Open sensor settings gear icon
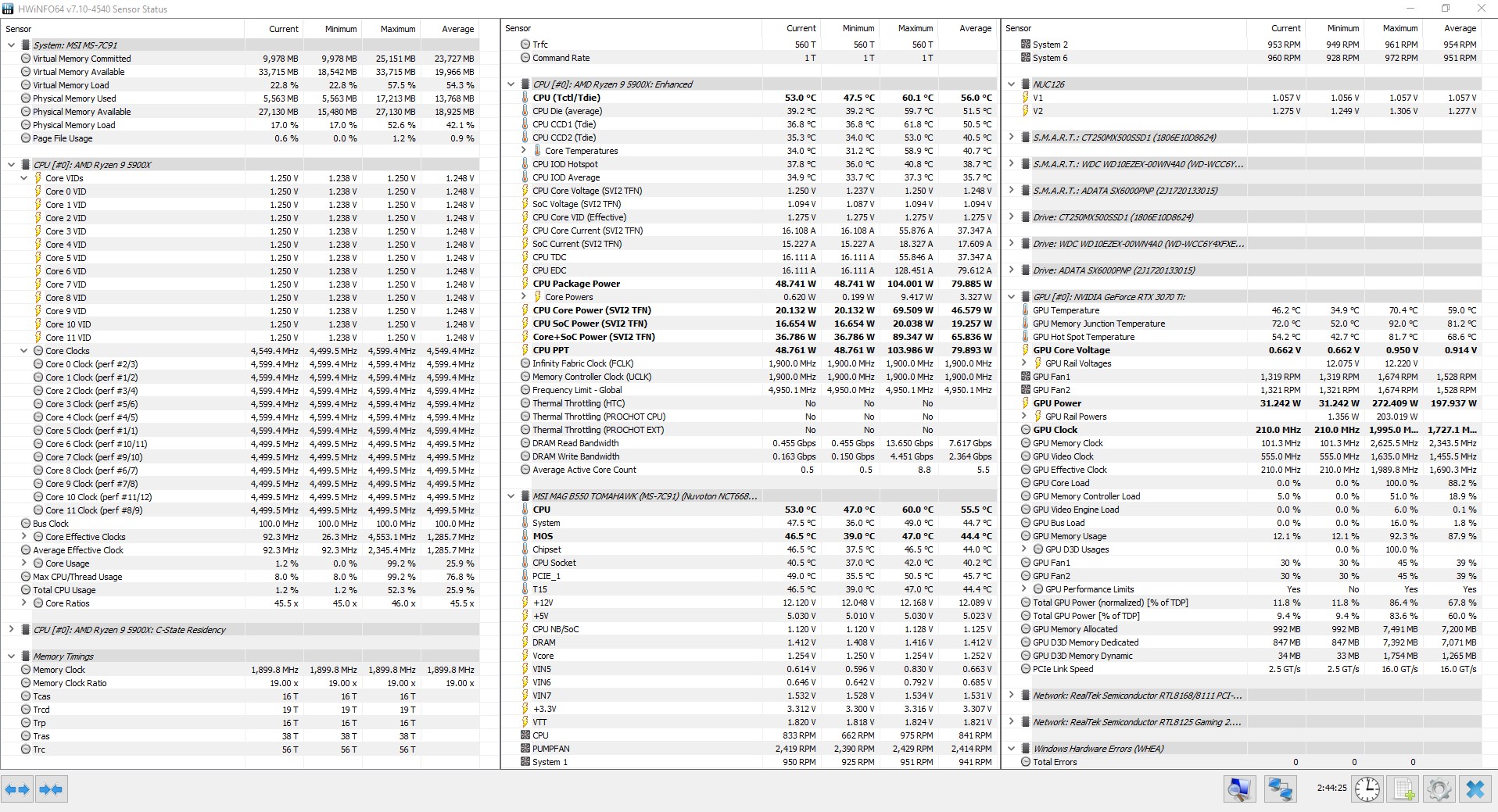Screen dimensions: 1498x812 click(x=1439, y=789)
